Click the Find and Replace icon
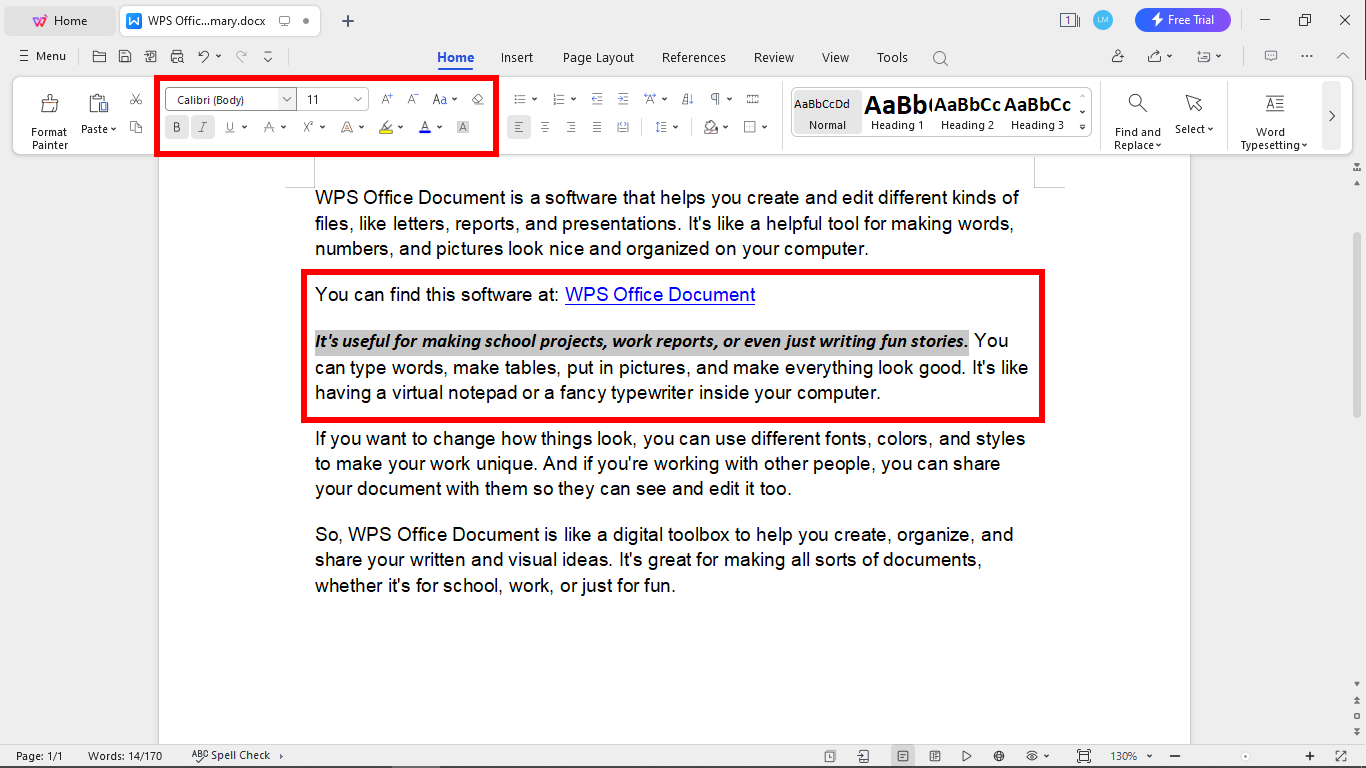The width and height of the screenshot is (1366, 768). pyautogui.click(x=1137, y=101)
